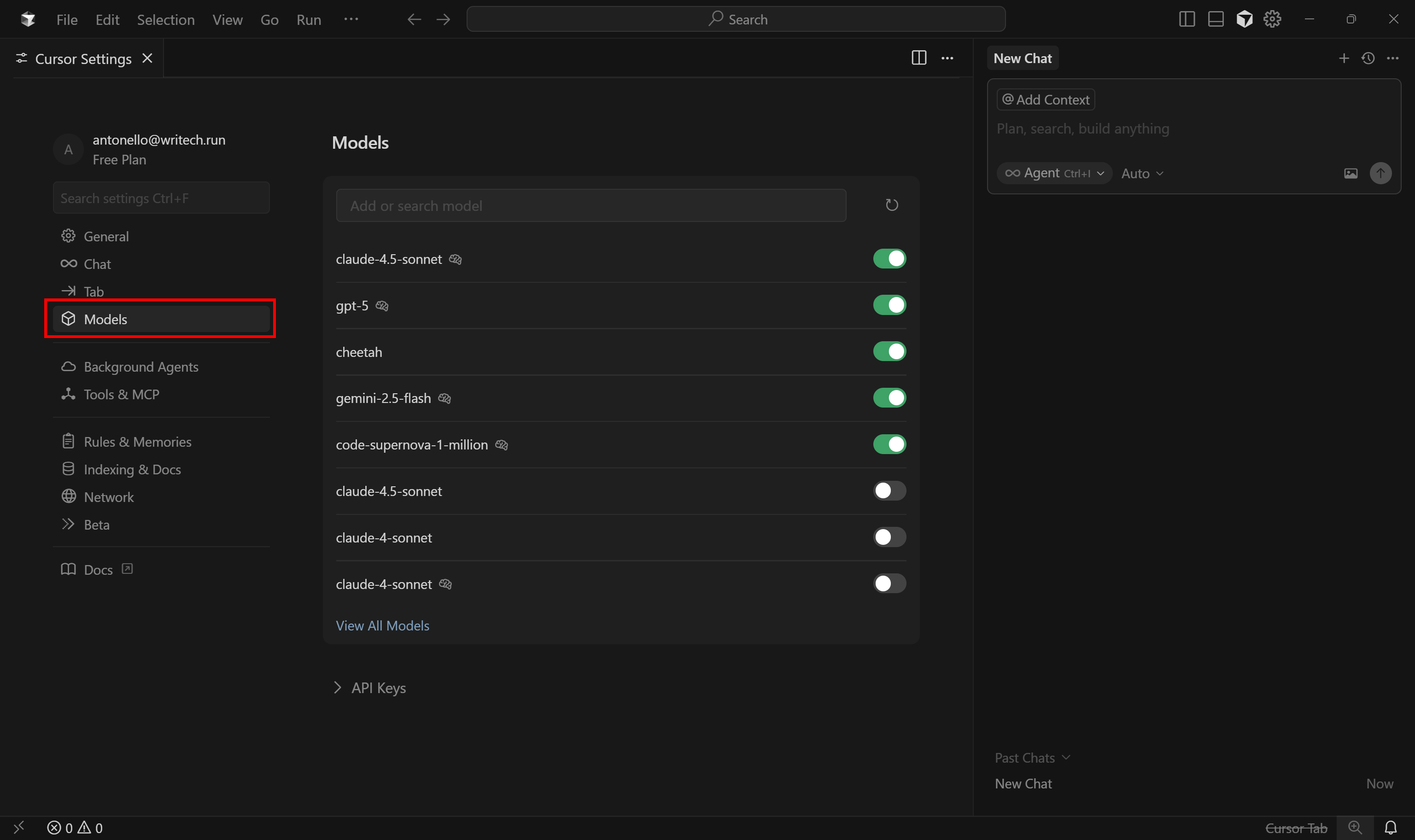
Task: Expand the Past Chats list
Action: click(x=1031, y=757)
